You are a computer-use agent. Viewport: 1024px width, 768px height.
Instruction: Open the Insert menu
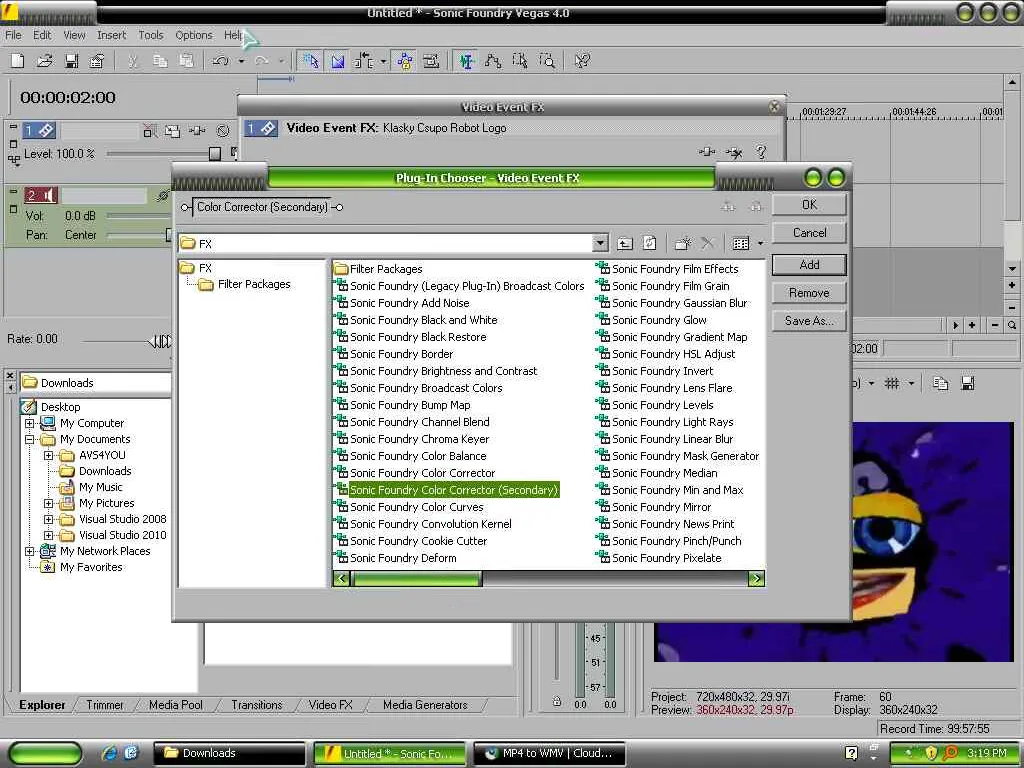(x=111, y=35)
